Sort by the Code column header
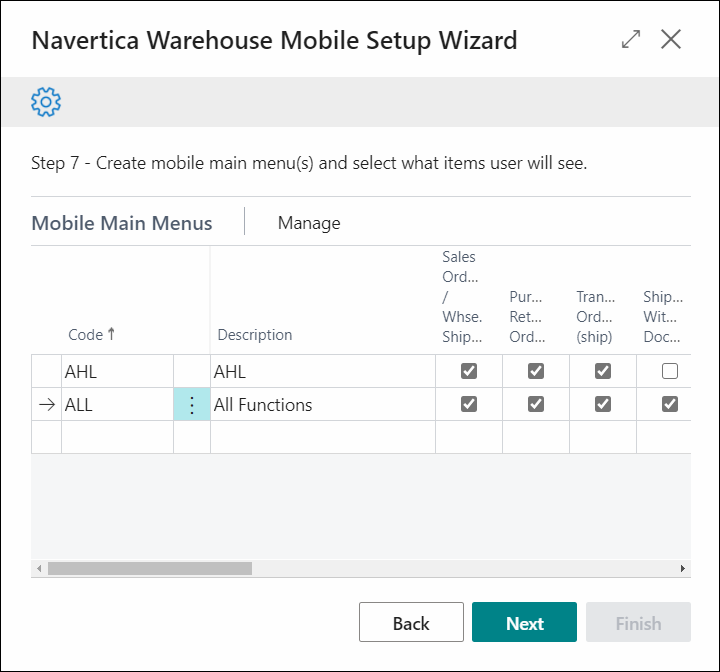720x672 pixels. click(91, 334)
